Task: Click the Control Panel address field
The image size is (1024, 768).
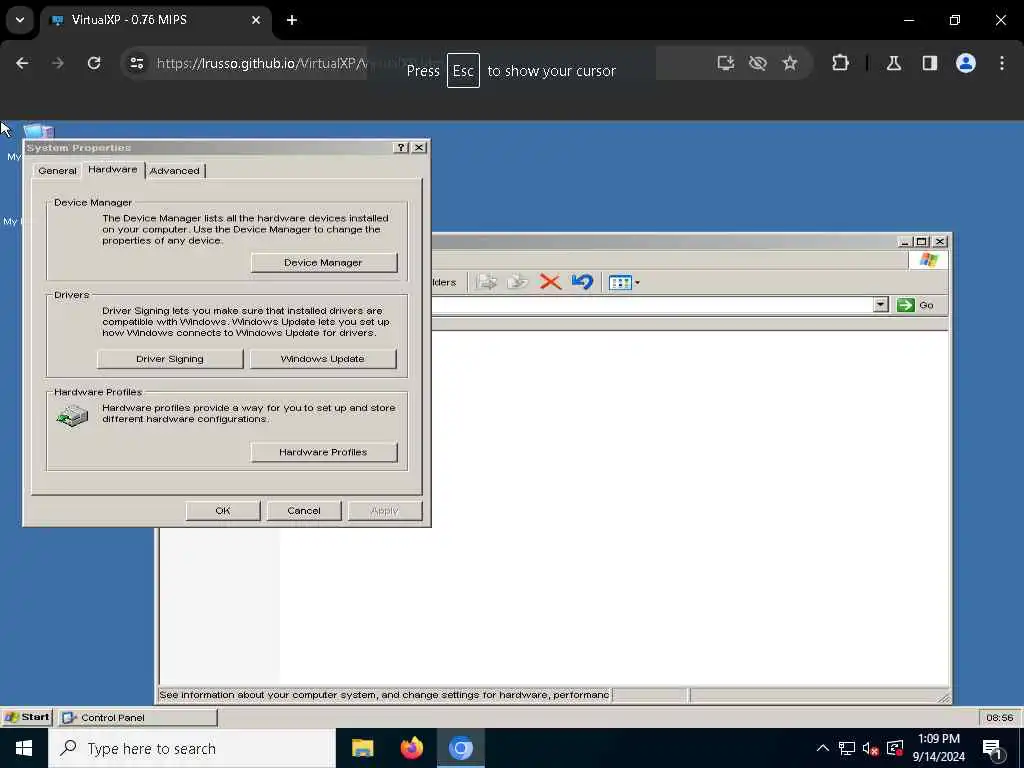Action: (652, 305)
